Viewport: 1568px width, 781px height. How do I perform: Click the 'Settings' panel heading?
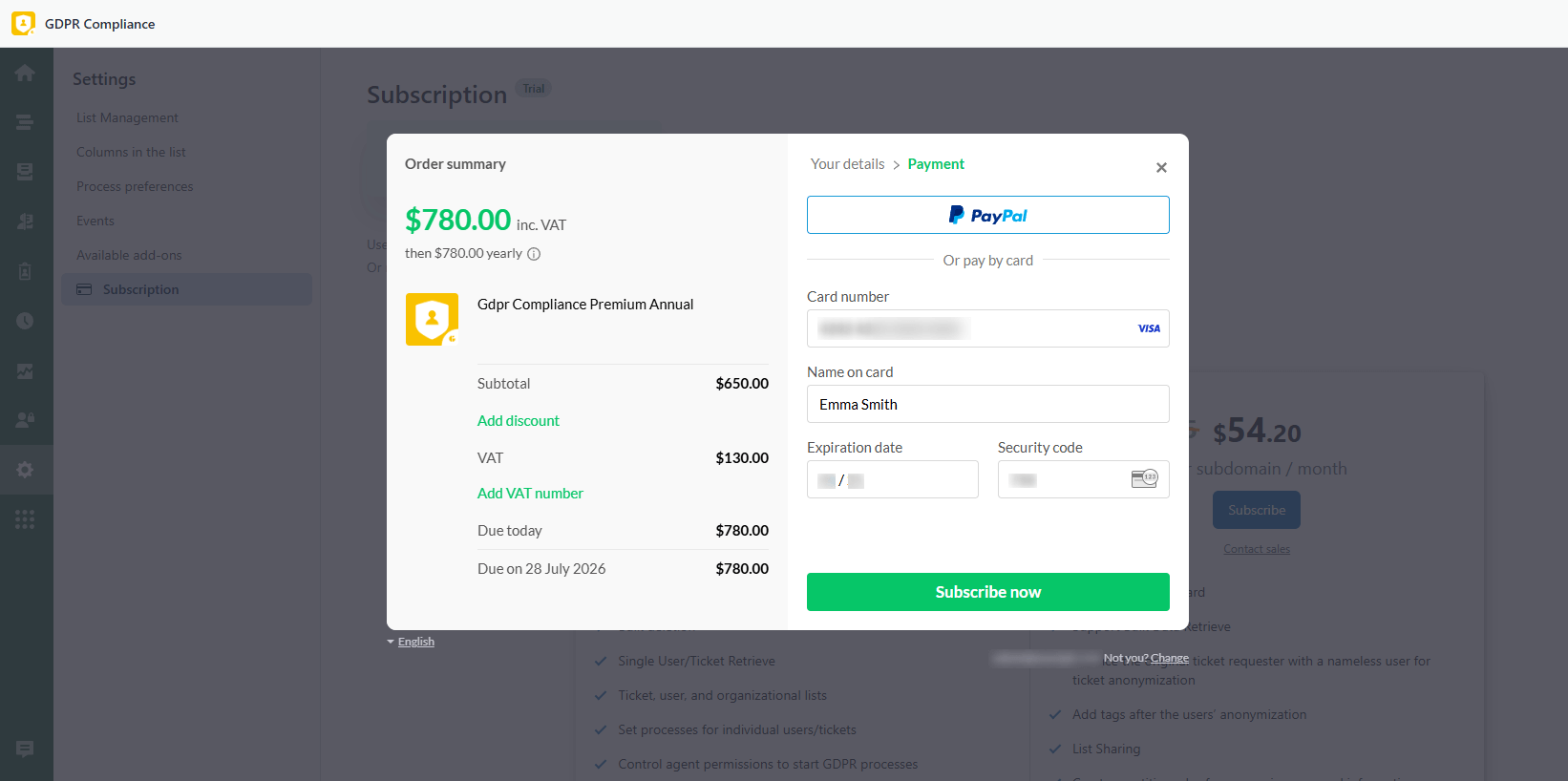(x=104, y=79)
